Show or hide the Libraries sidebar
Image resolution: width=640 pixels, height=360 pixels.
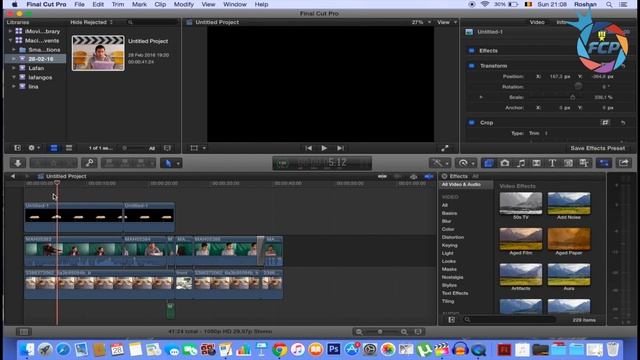[x=18, y=148]
